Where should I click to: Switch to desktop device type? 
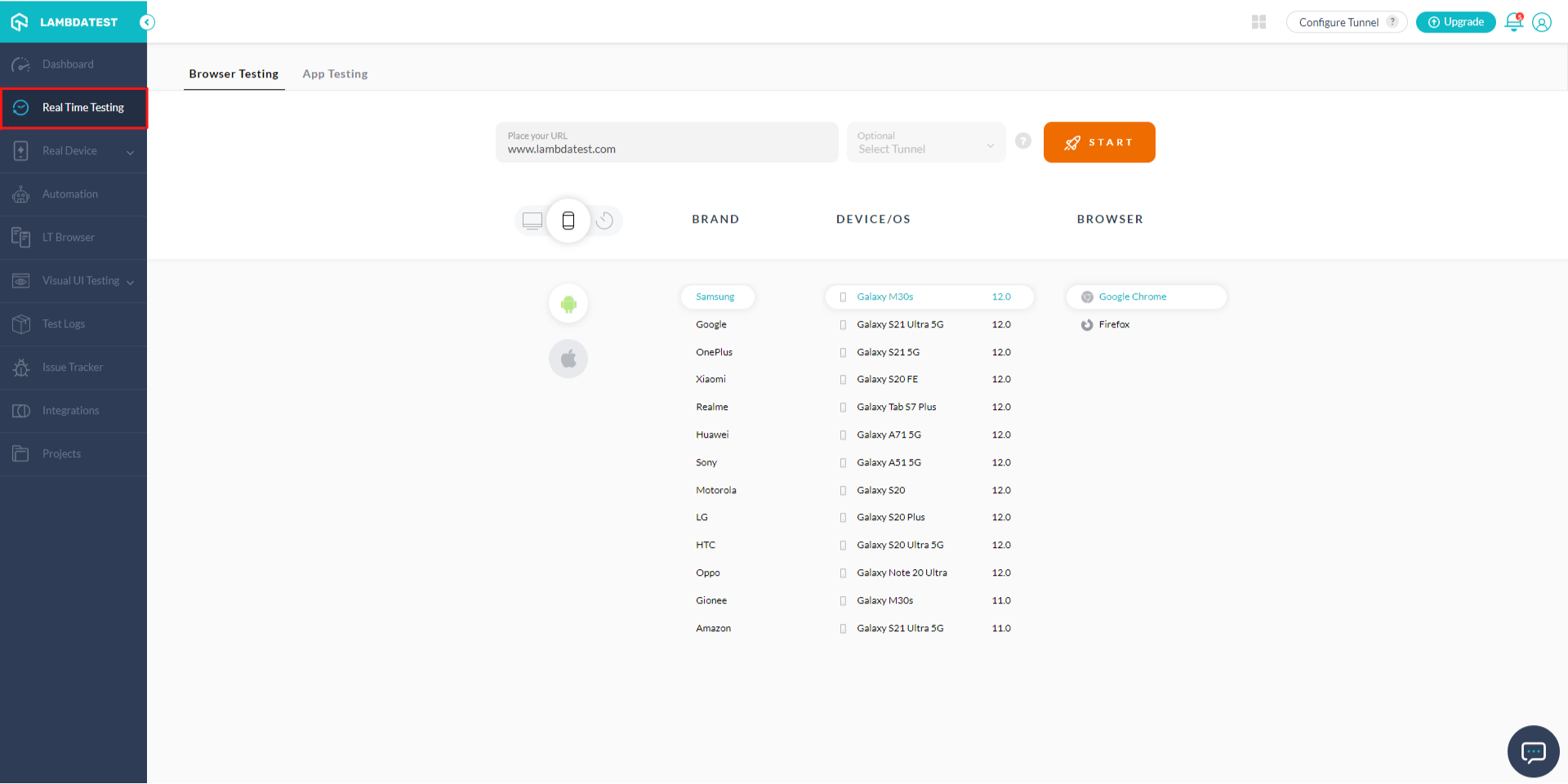pos(532,220)
